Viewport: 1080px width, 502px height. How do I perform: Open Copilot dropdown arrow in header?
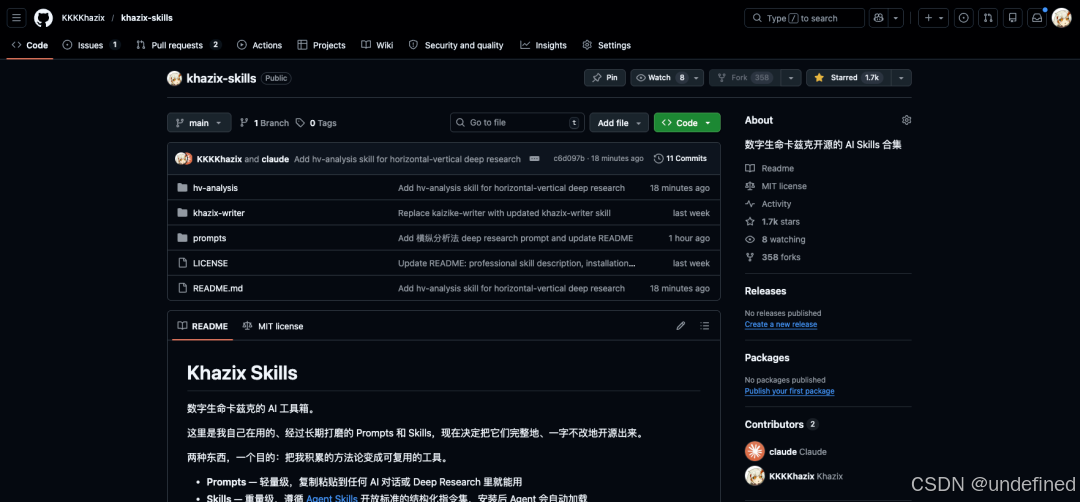895,18
